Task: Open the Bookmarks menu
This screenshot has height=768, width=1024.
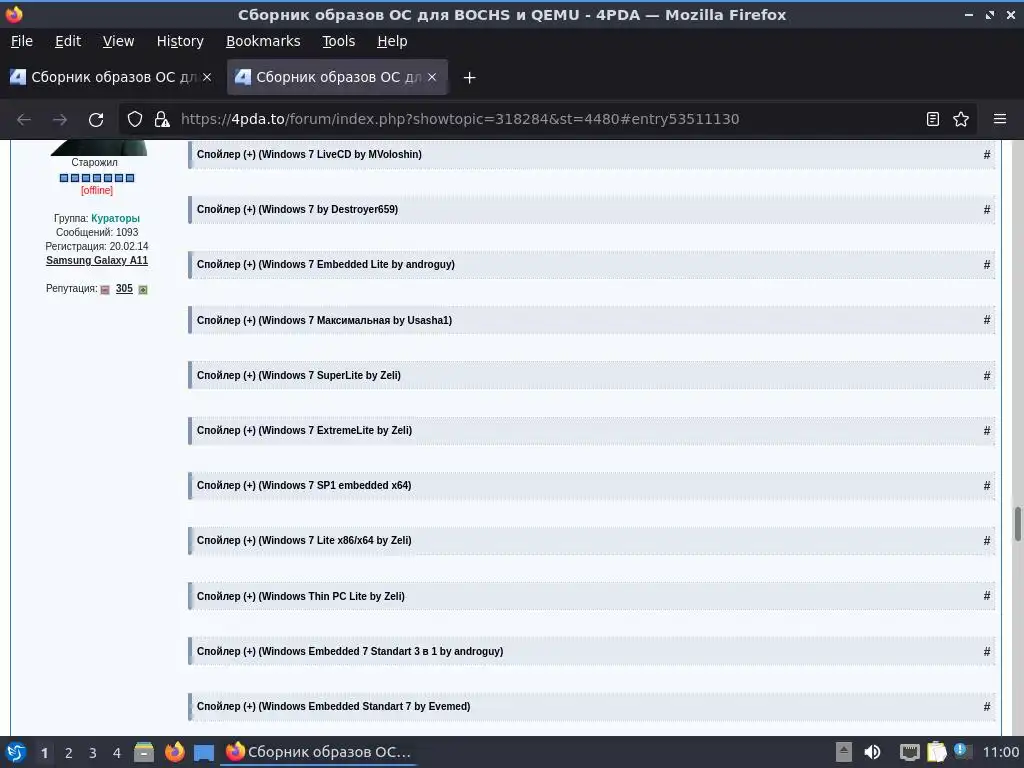Action: pyautogui.click(x=263, y=41)
